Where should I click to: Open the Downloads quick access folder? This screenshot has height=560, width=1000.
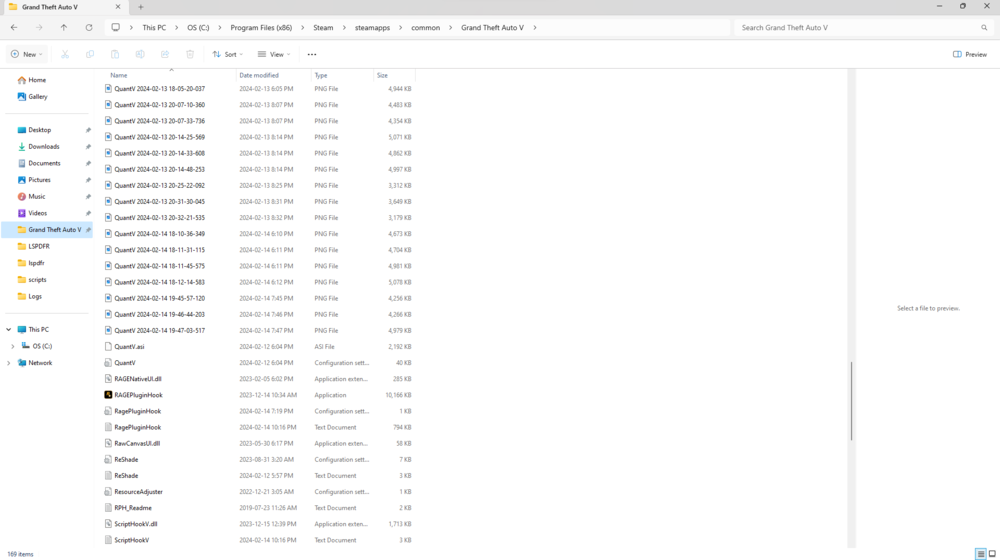coord(38,146)
